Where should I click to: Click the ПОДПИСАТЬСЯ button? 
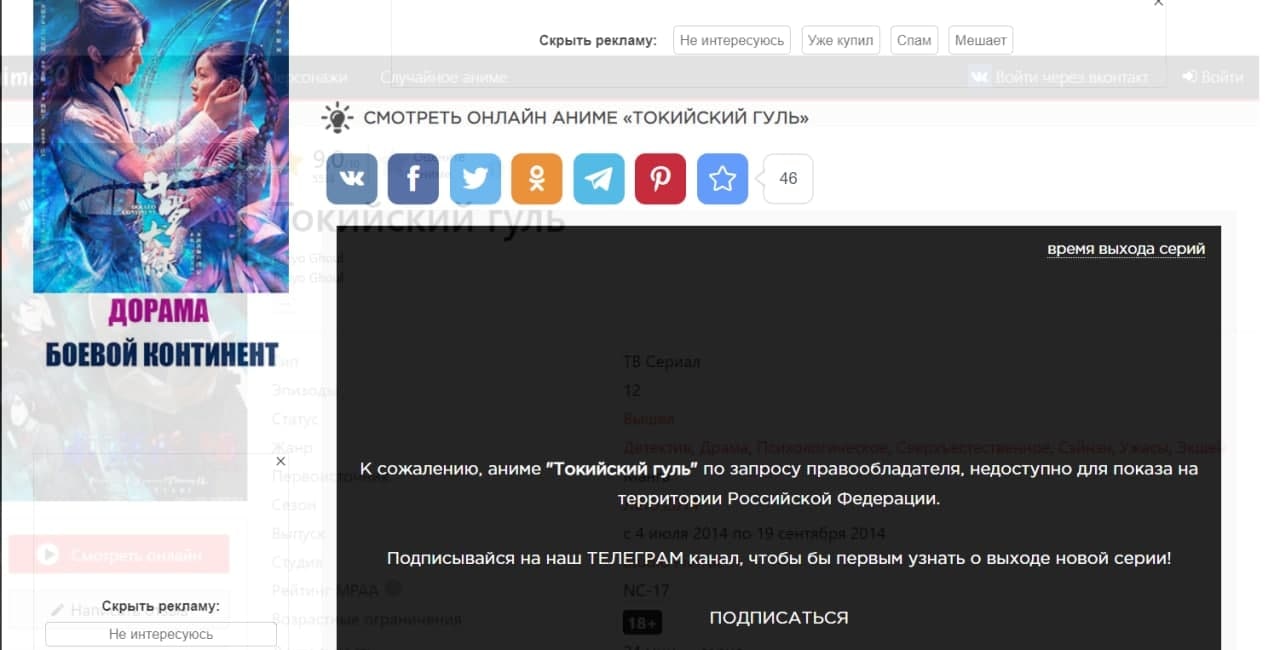click(x=779, y=618)
